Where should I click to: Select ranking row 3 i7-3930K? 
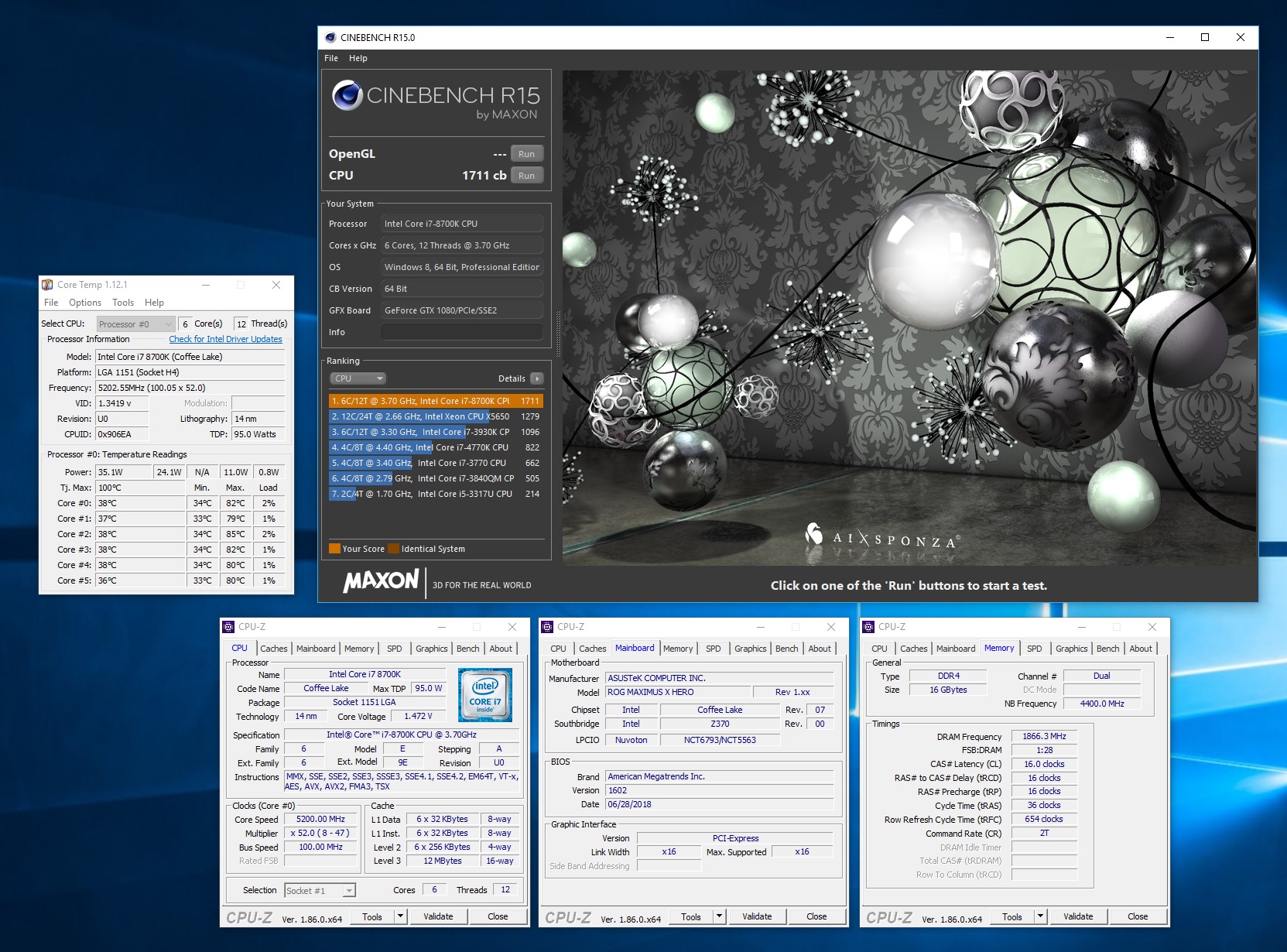[436, 432]
